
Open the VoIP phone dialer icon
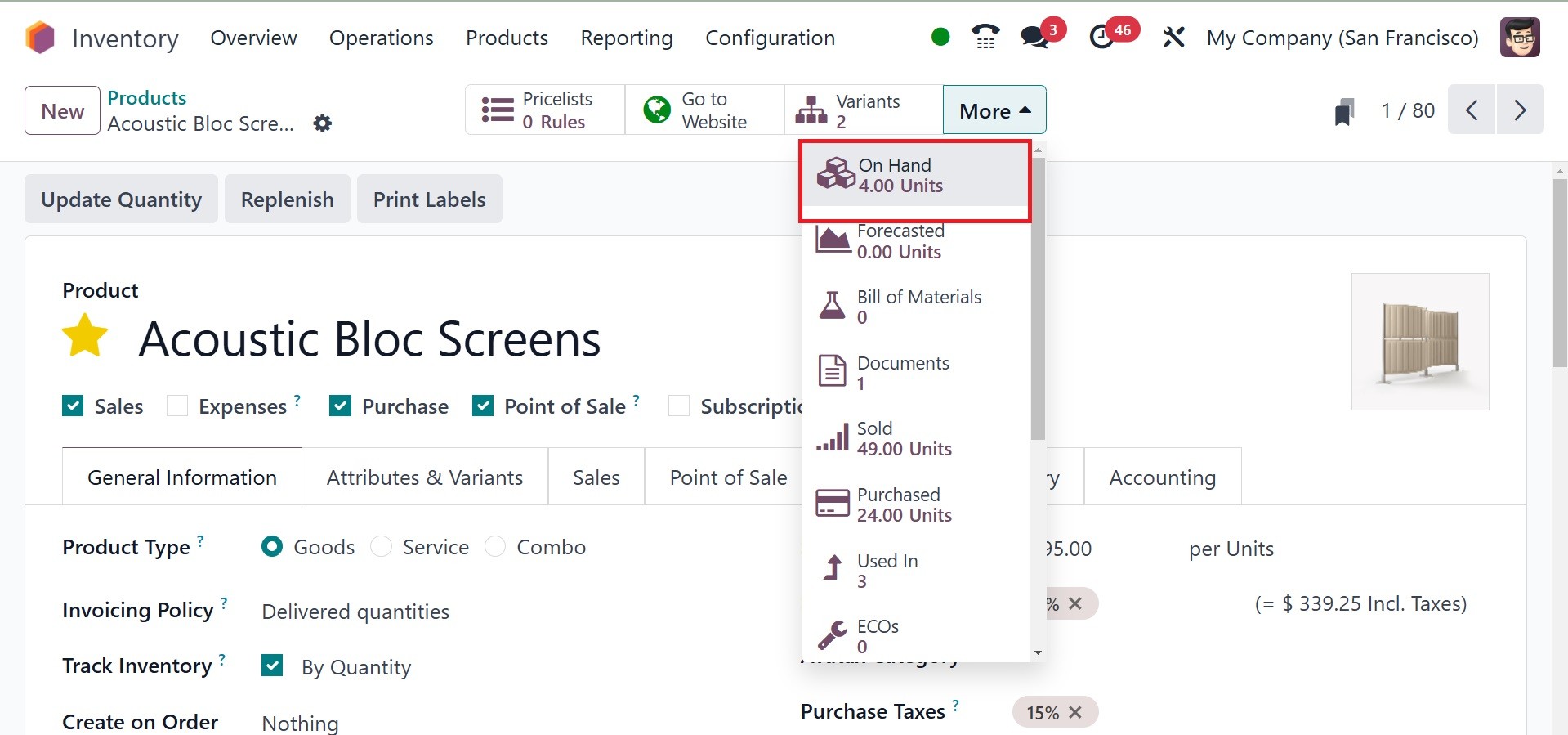pyautogui.click(x=985, y=37)
